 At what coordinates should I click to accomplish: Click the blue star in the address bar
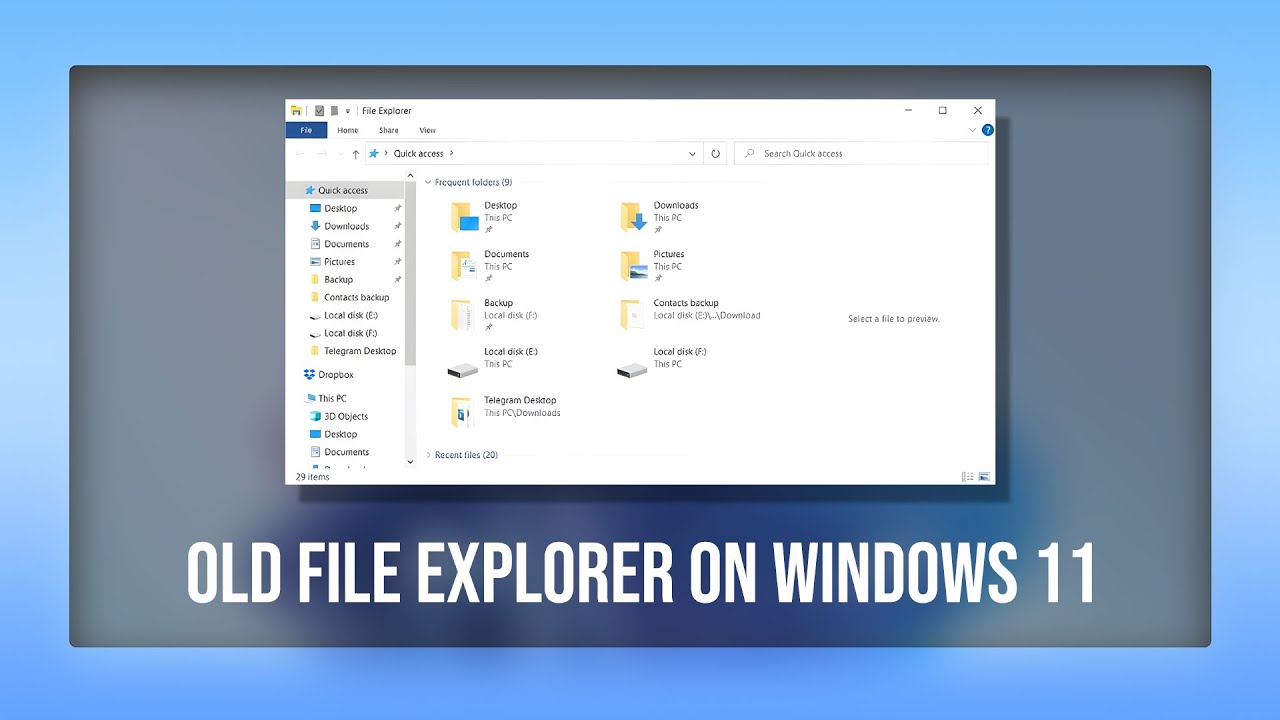[x=374, y=153]
